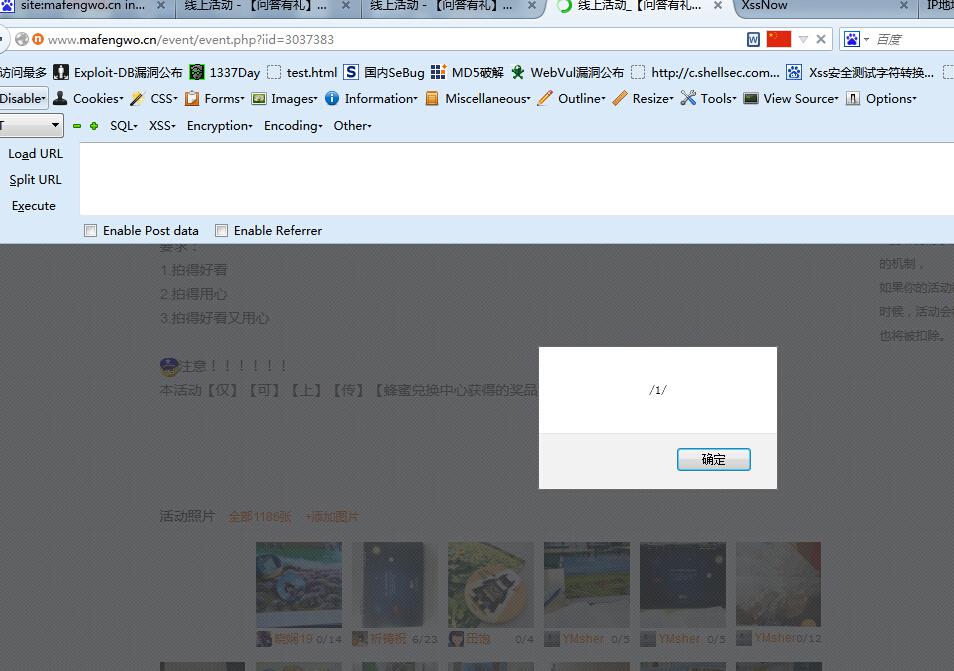Open the View Source menu
The image size is (954, 671).
[801, 99]
